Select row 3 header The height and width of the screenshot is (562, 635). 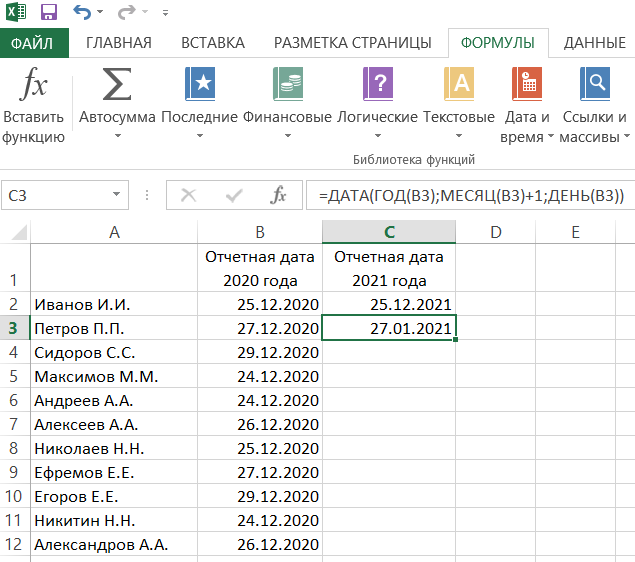(x=15, y=328)
